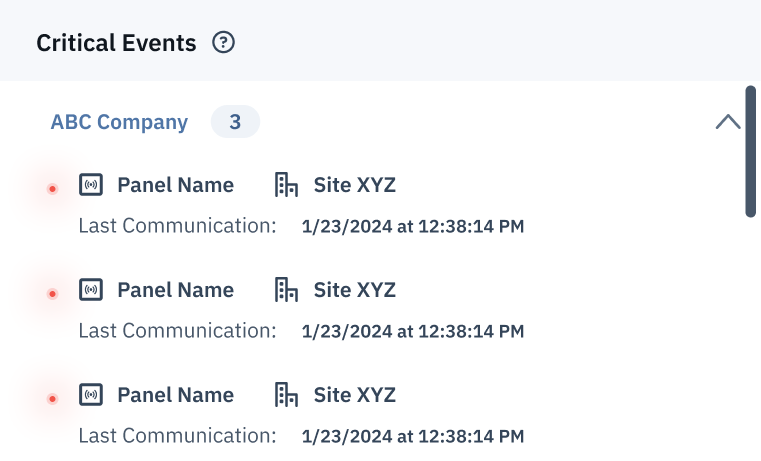
Task: Select the second Panel Name label
Action: click(x=176, y=290)
